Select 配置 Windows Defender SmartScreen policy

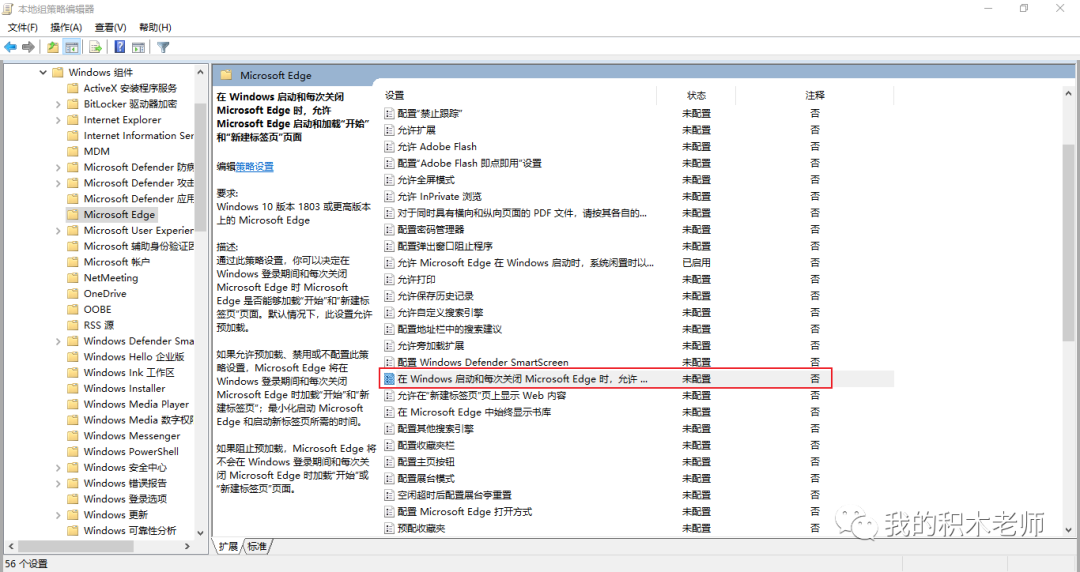point(483,362)
